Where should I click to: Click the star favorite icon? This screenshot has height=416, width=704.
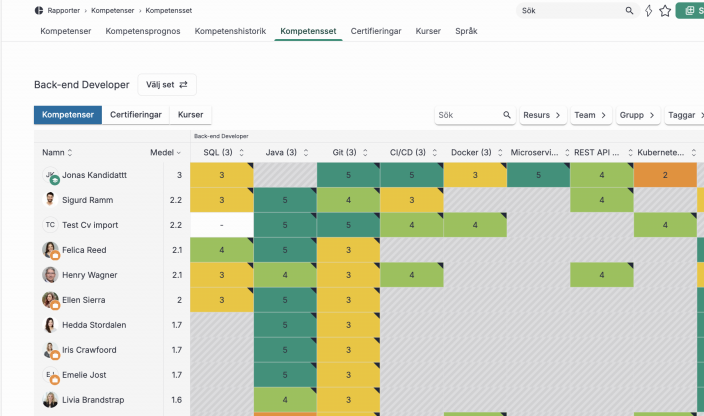point(665,11)
